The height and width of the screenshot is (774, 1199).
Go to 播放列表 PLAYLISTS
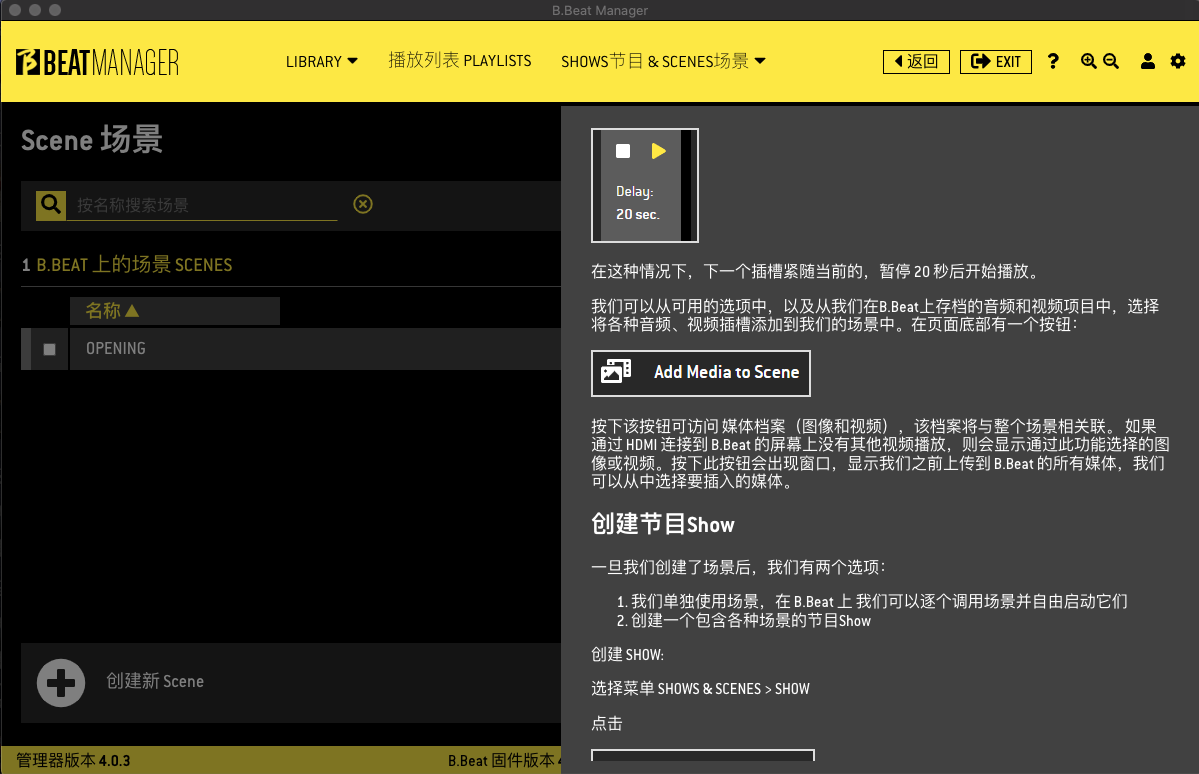point(460,60)
